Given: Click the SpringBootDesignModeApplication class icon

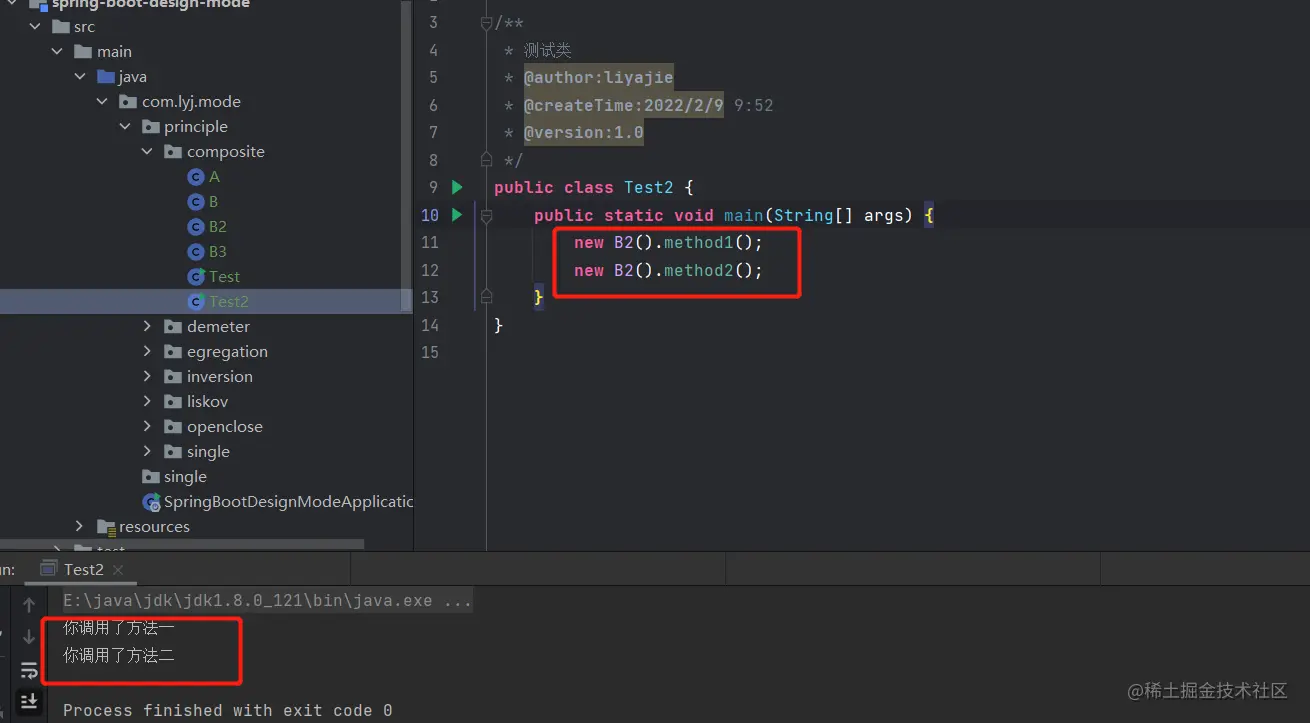Looking at the screenshot, I should coord(152,502).
